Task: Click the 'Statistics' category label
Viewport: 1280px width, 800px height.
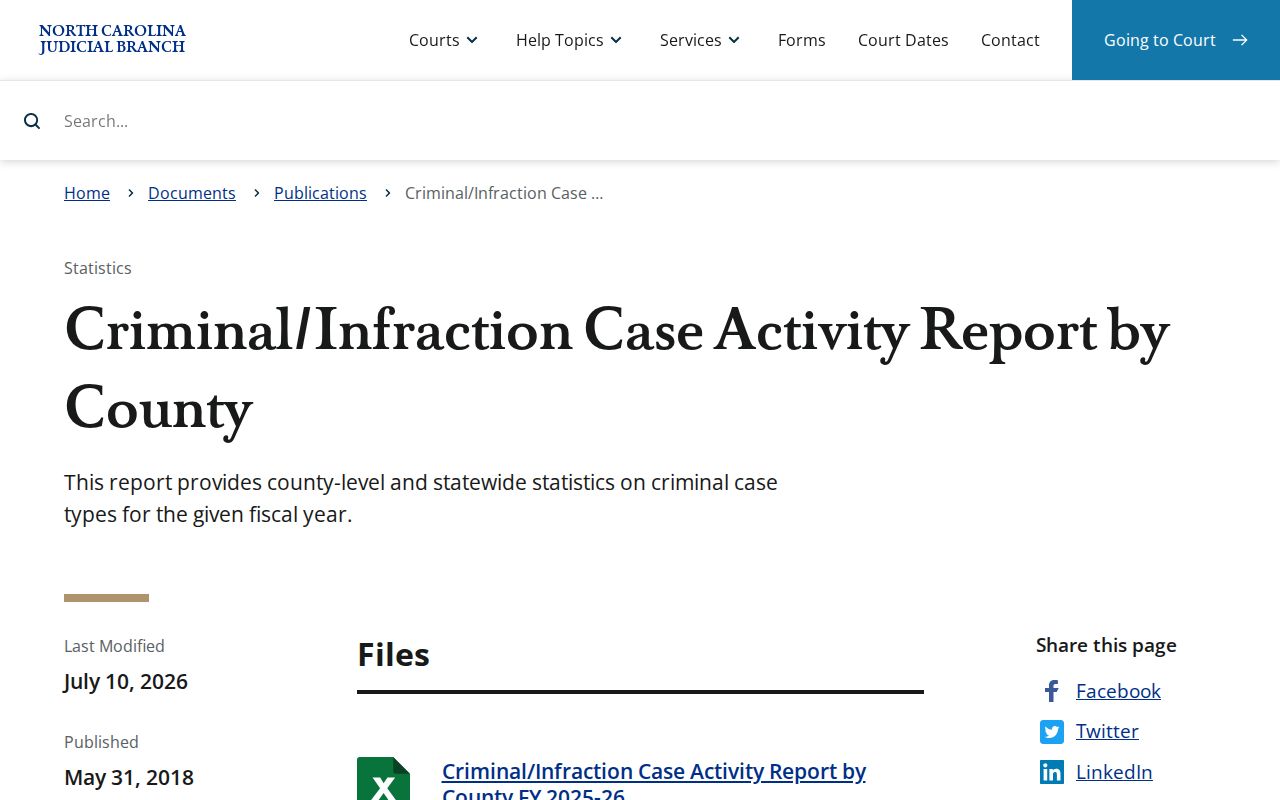Action: click(98, 268)
